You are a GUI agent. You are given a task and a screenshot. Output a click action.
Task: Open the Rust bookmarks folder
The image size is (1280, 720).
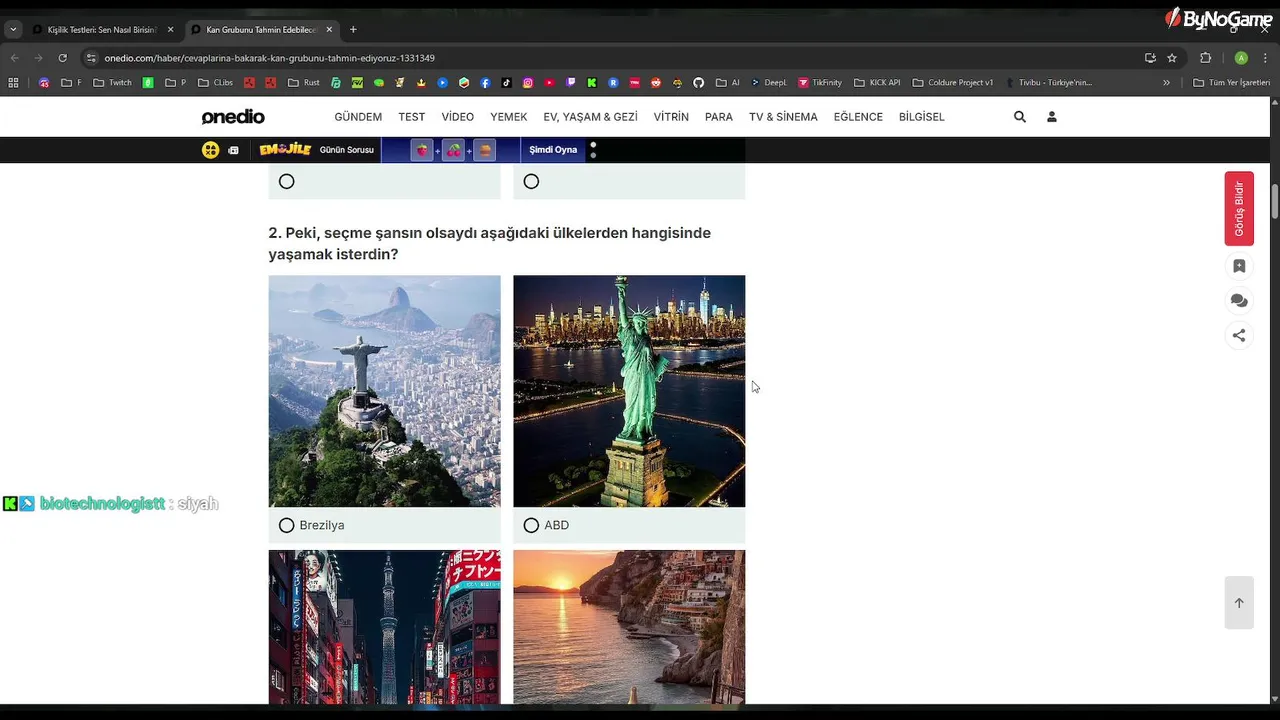(304, 83)
